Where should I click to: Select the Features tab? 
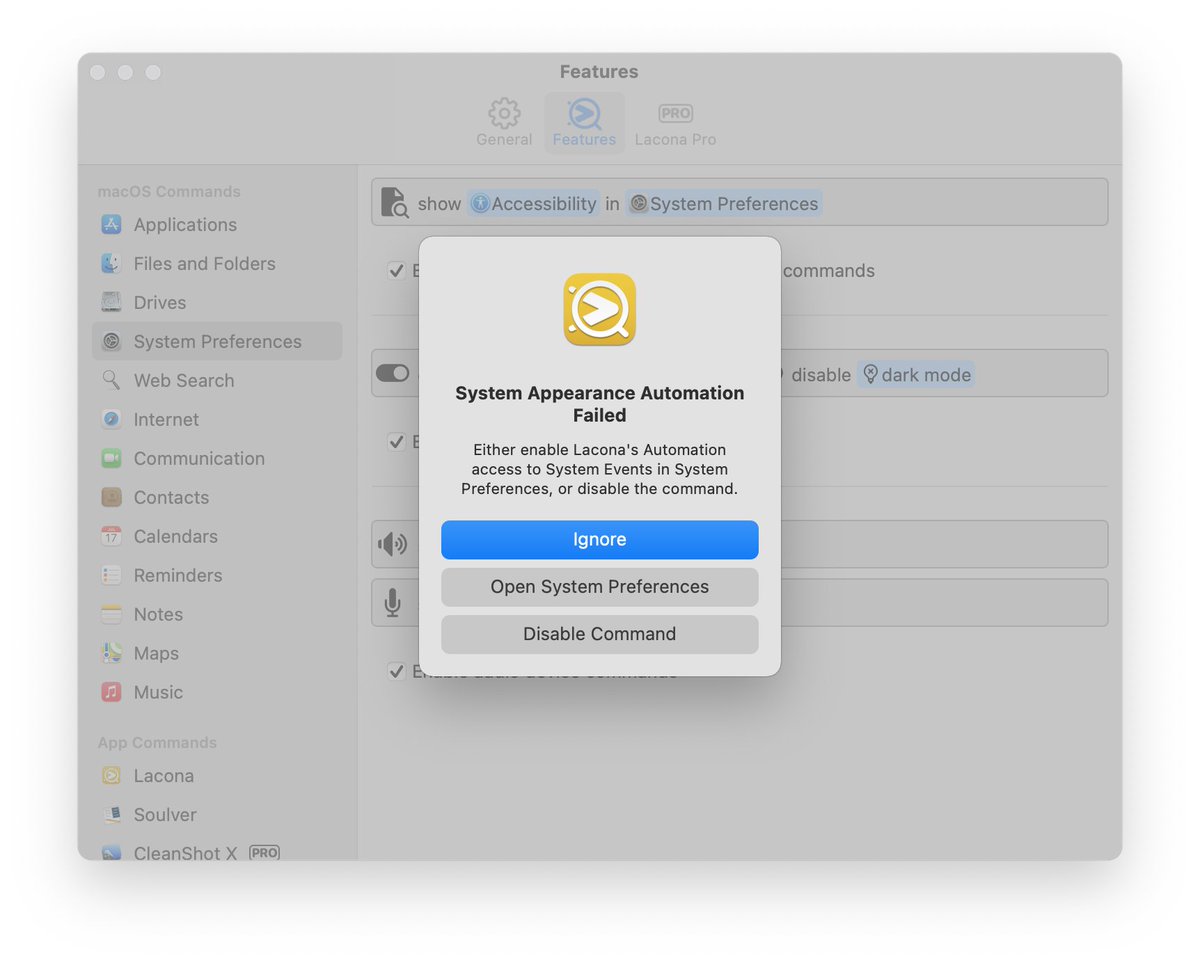(584, 123)
